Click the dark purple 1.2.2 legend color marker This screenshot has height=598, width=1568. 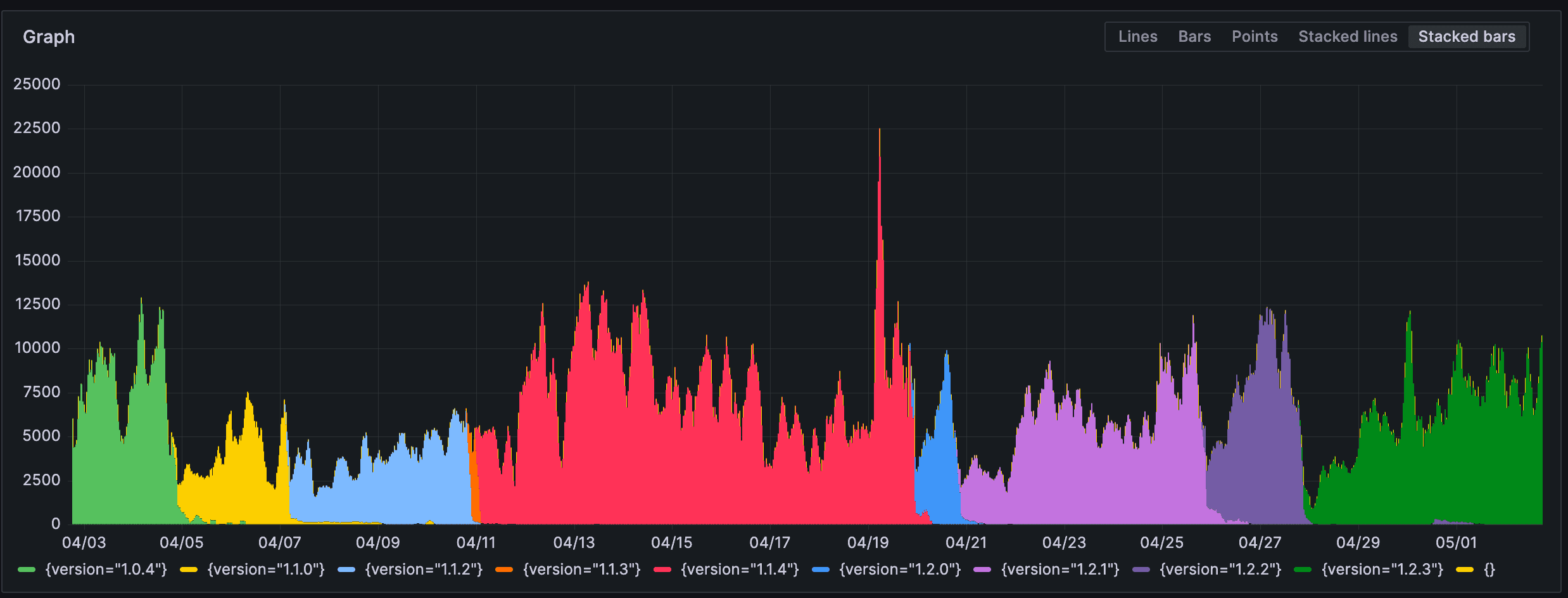click(1141, 569)
